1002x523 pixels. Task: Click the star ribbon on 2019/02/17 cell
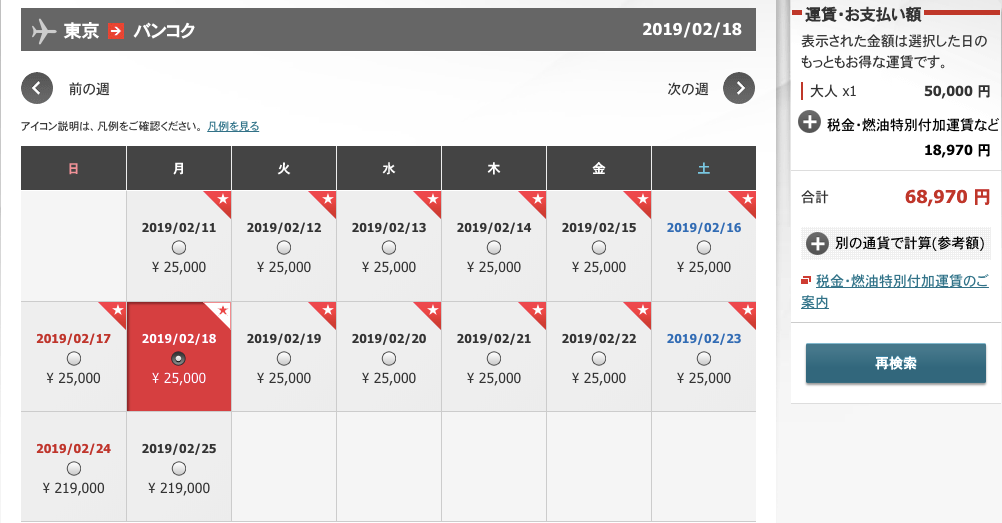tap(114, 313)
